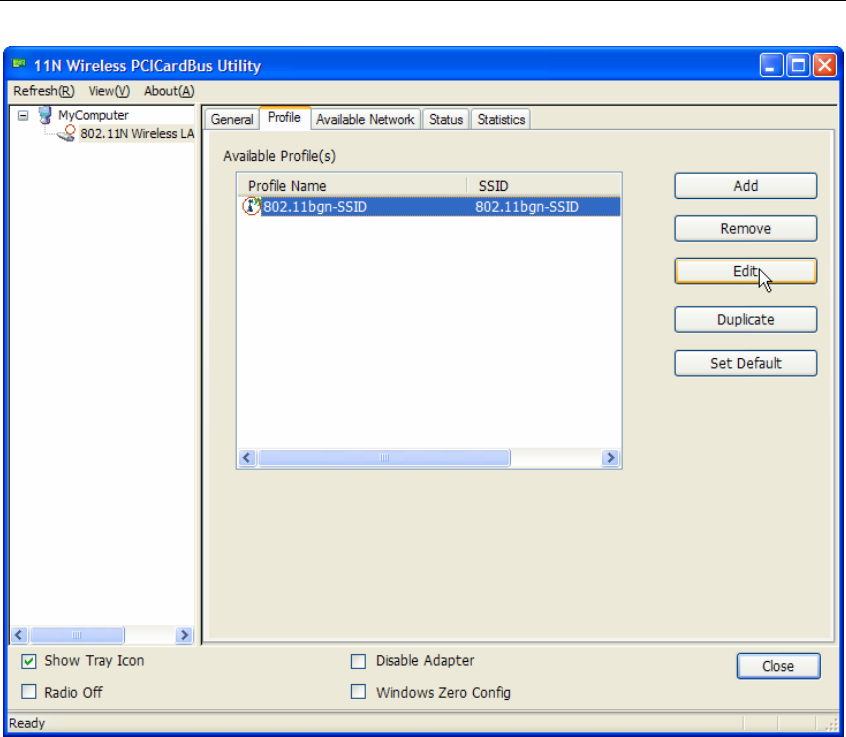
Task: Click the profile list right scroll arrow
Action: click(610, 458)
